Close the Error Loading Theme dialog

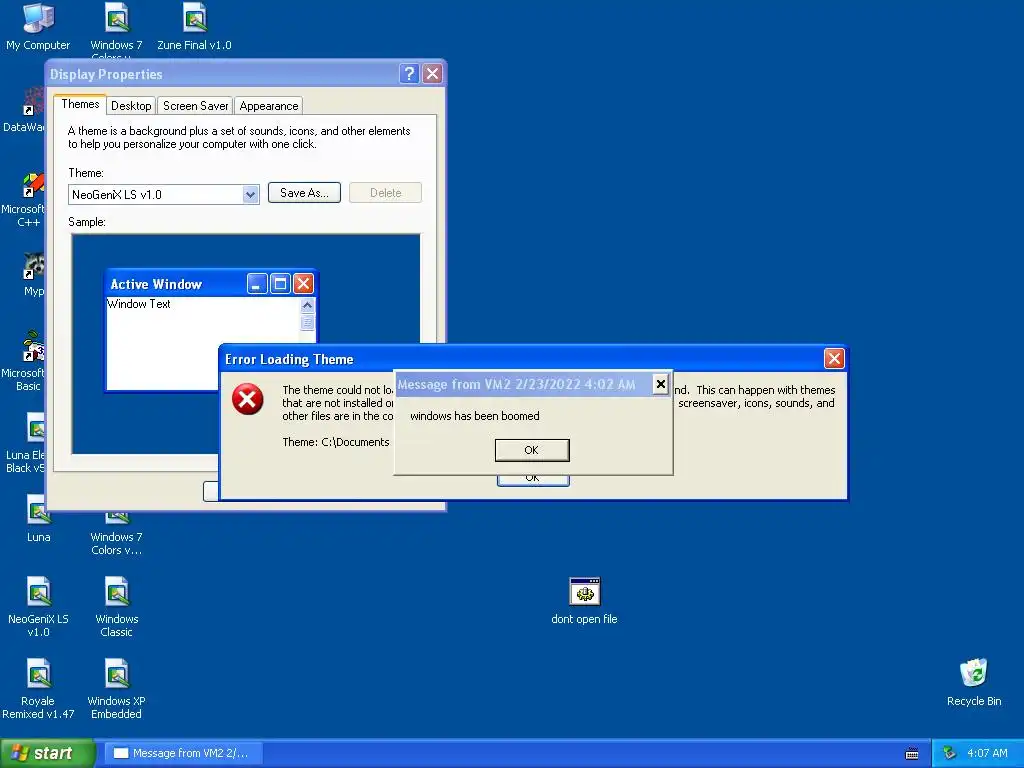(x=834, y=359)
